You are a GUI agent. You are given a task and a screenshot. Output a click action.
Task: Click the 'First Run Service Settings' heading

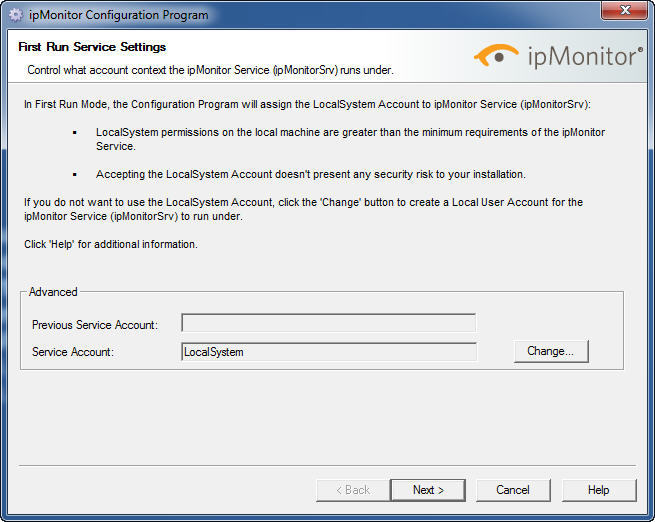tap(92, 47)
